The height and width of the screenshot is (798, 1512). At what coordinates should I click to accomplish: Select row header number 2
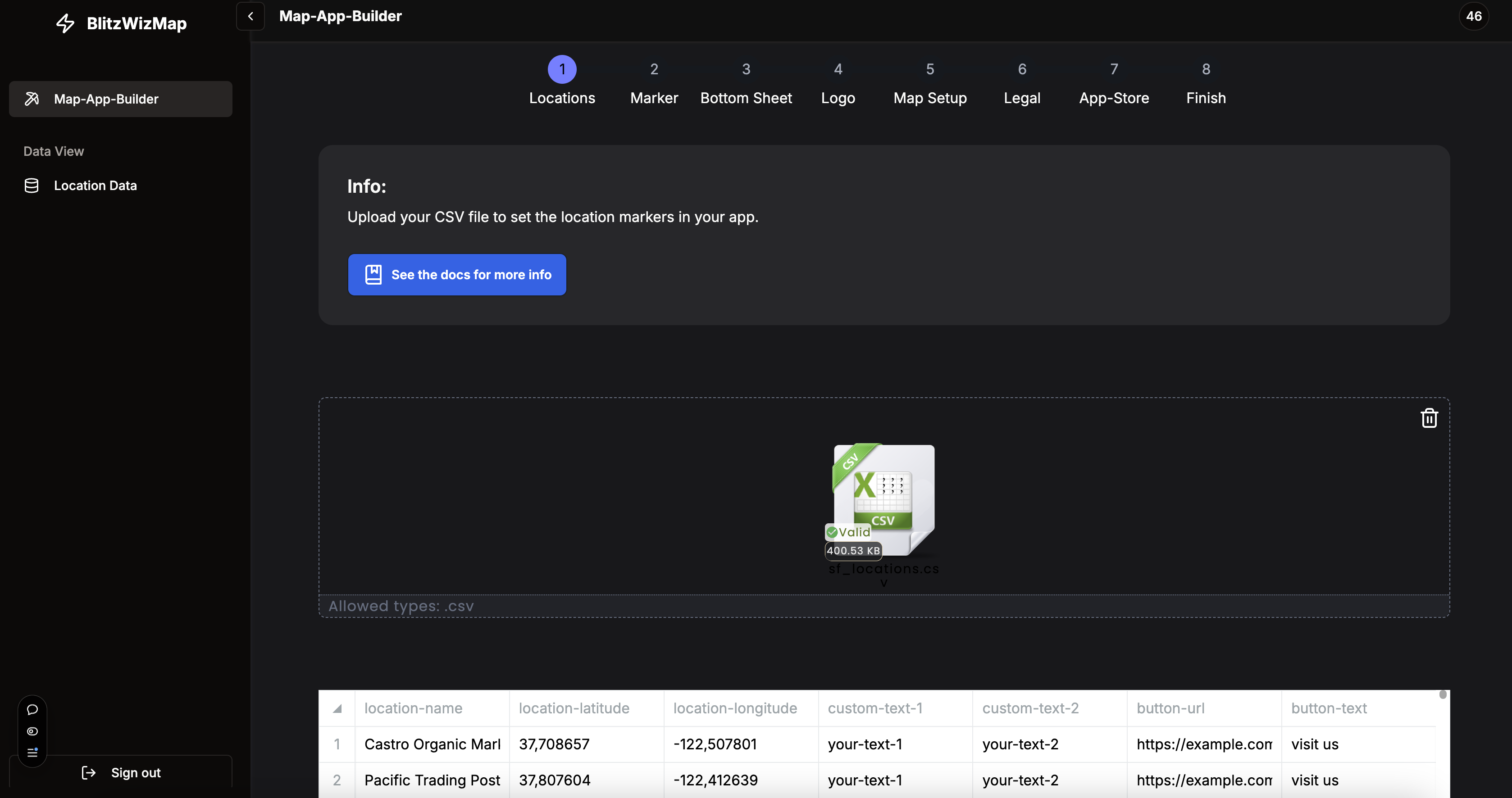337,780
